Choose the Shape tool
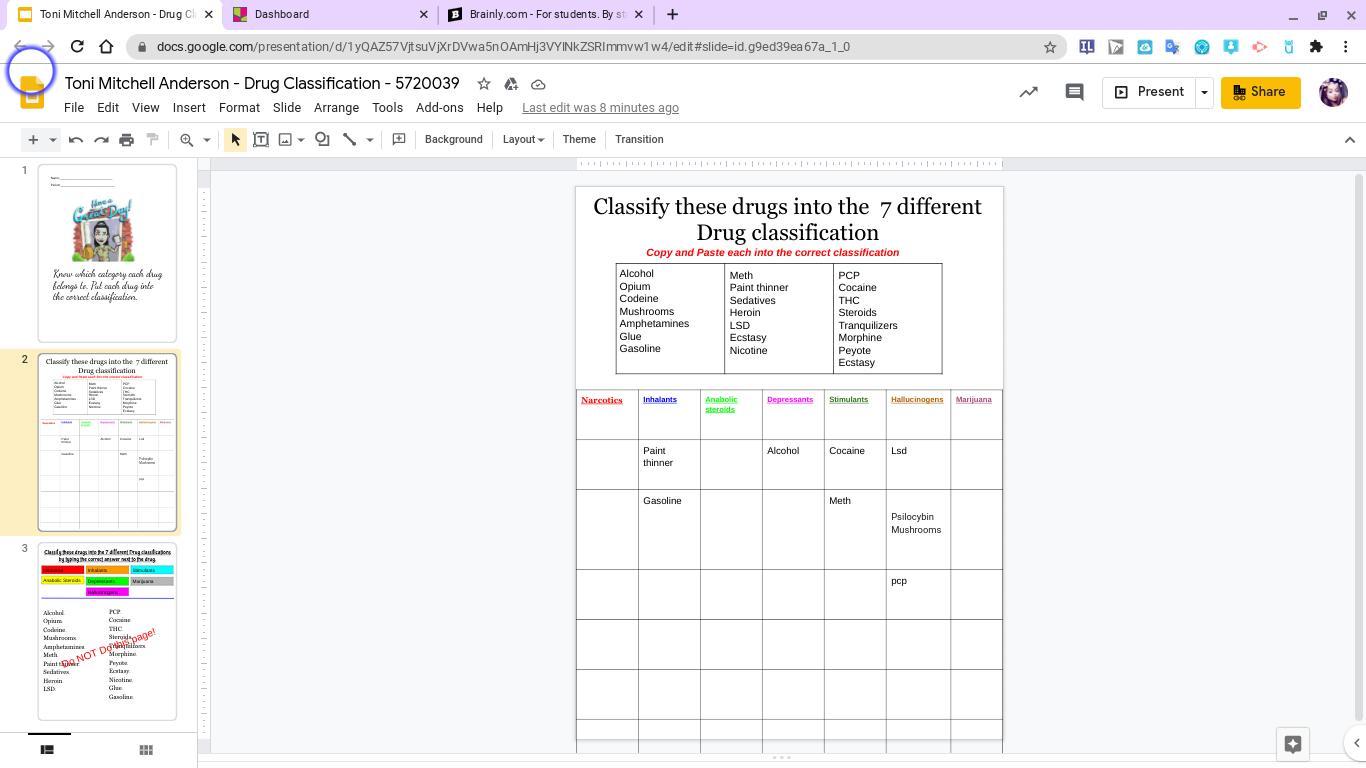This screenshot has height=768, width=1366. 322,140
